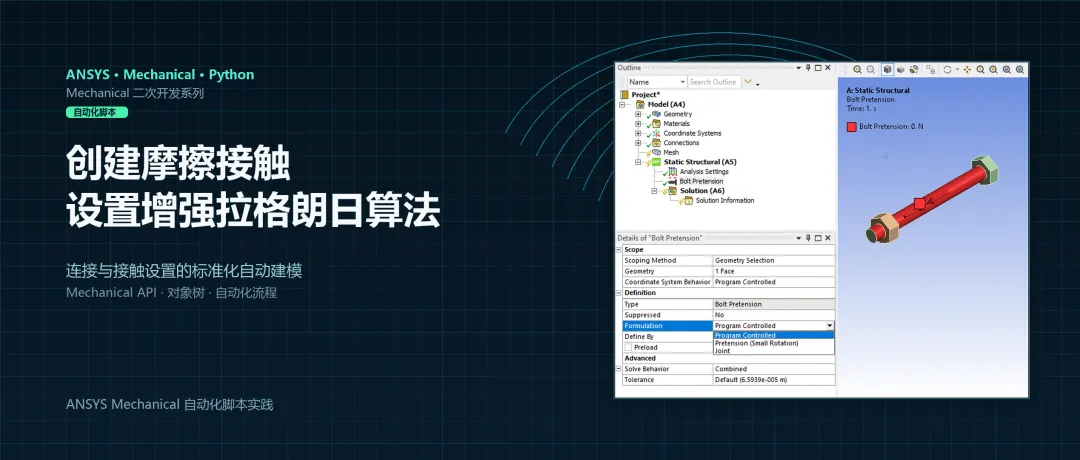Click the 自动化脚本 green badge
1080x460 pixels.
click(x=97, y=112)
